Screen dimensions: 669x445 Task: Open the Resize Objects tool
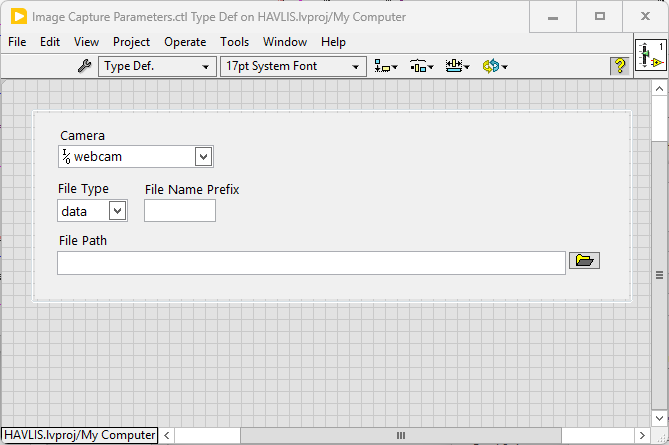coord(459,66)
